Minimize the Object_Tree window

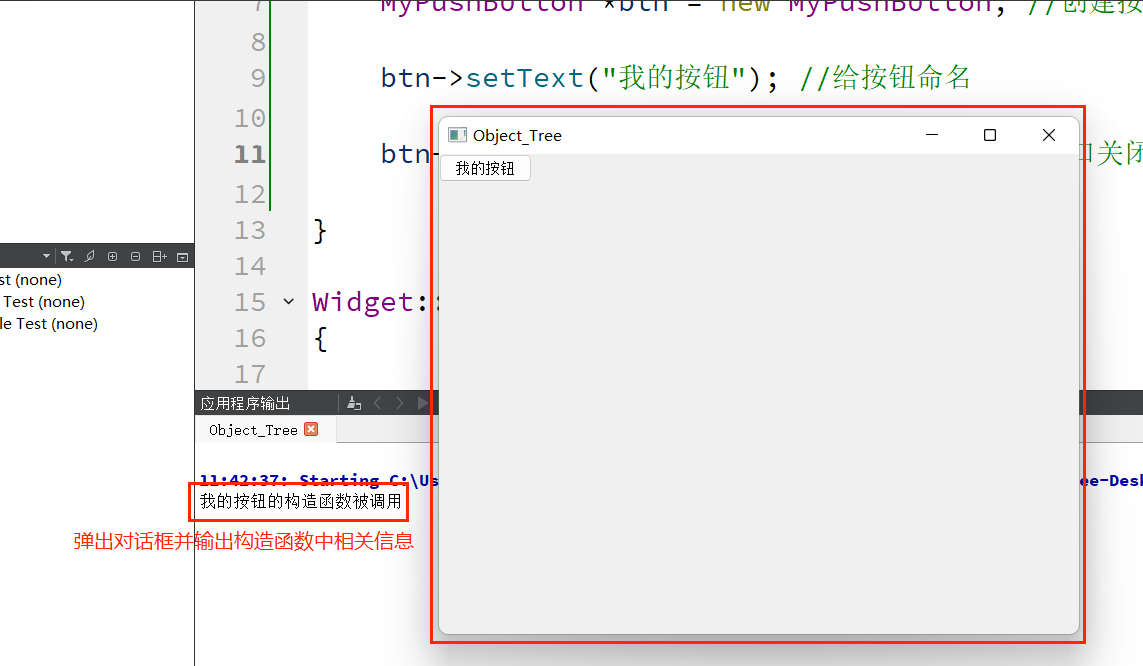pos(932,135)
